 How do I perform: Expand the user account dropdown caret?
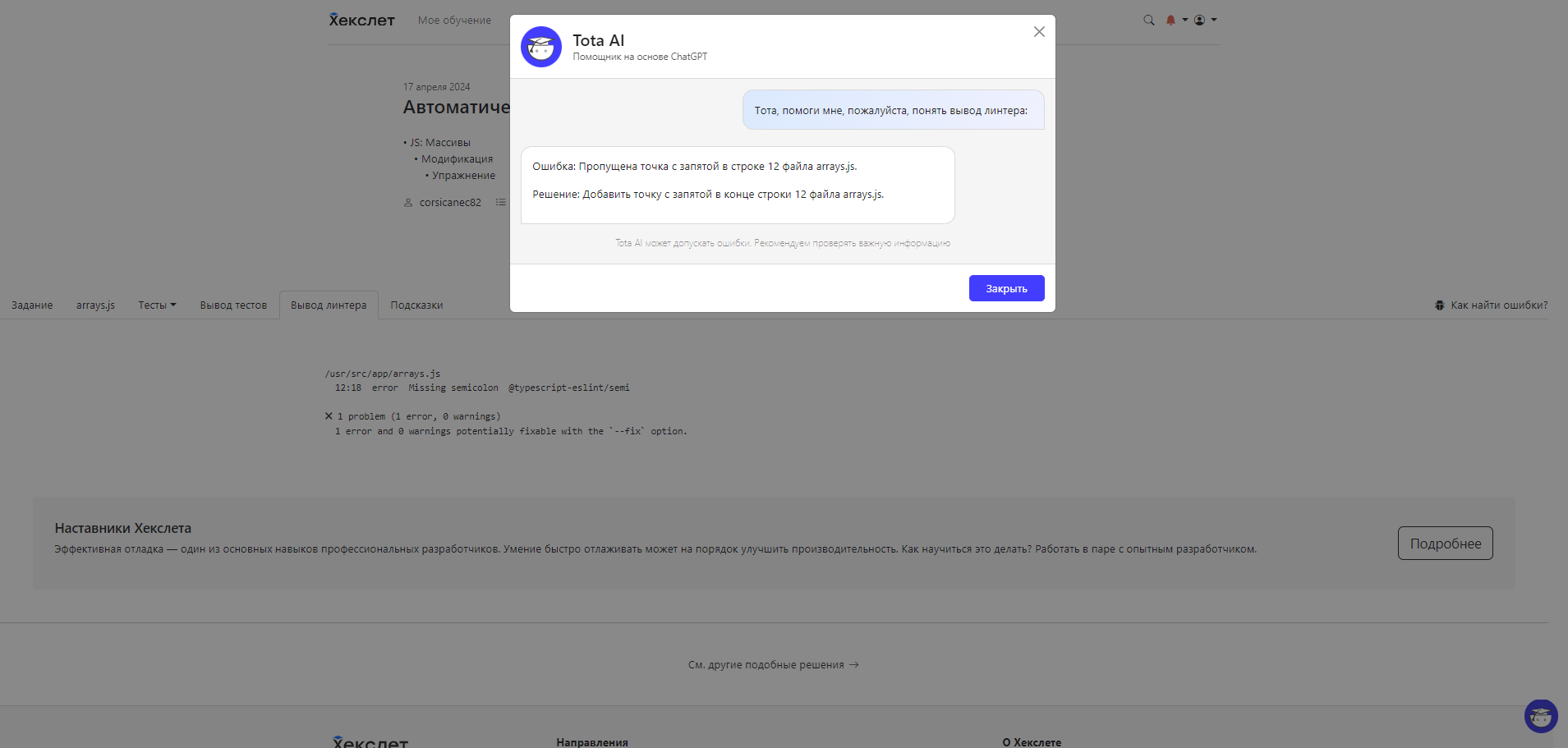(x=1214, y=20)
